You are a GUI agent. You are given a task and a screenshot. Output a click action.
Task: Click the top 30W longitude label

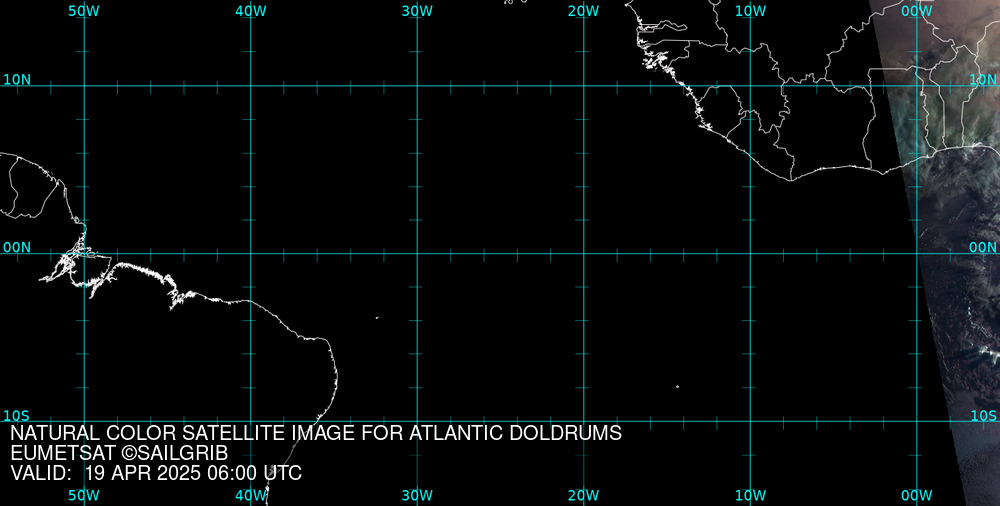click(x=417, y=11)
